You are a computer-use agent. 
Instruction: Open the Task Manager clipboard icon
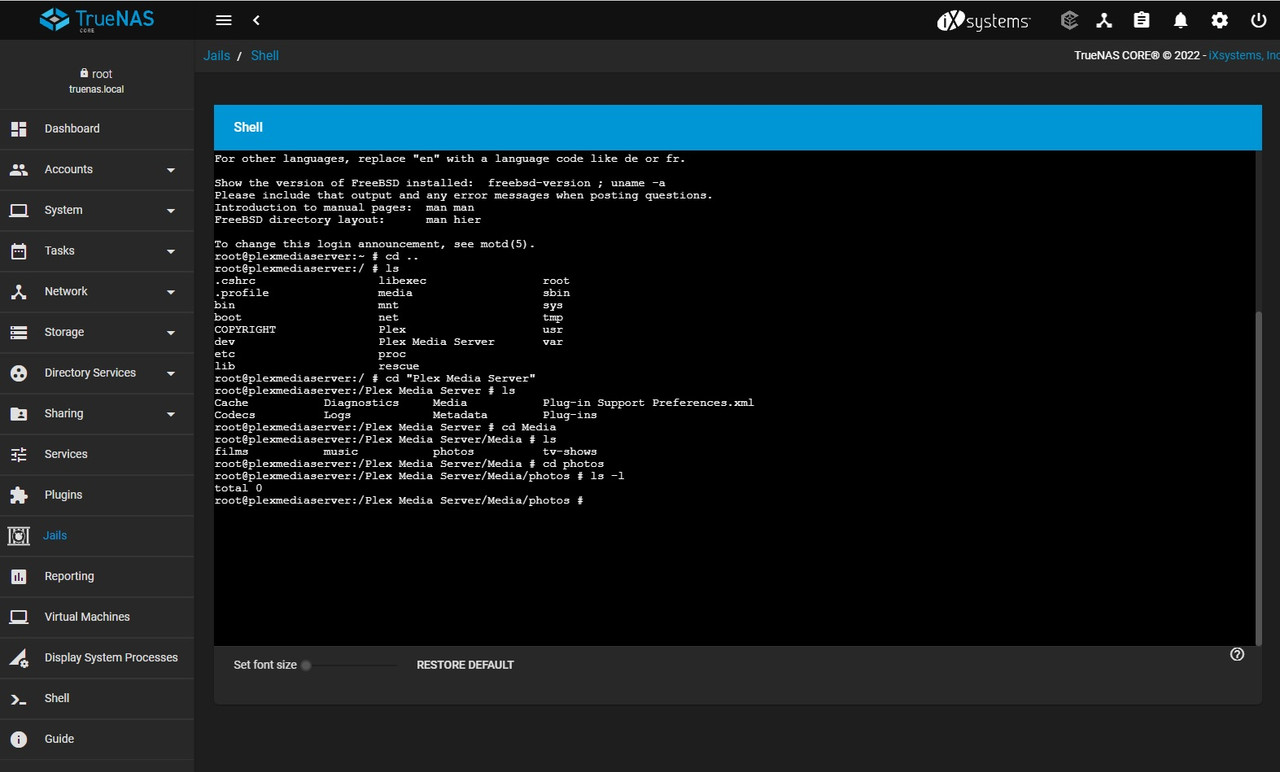[1142, 20]
